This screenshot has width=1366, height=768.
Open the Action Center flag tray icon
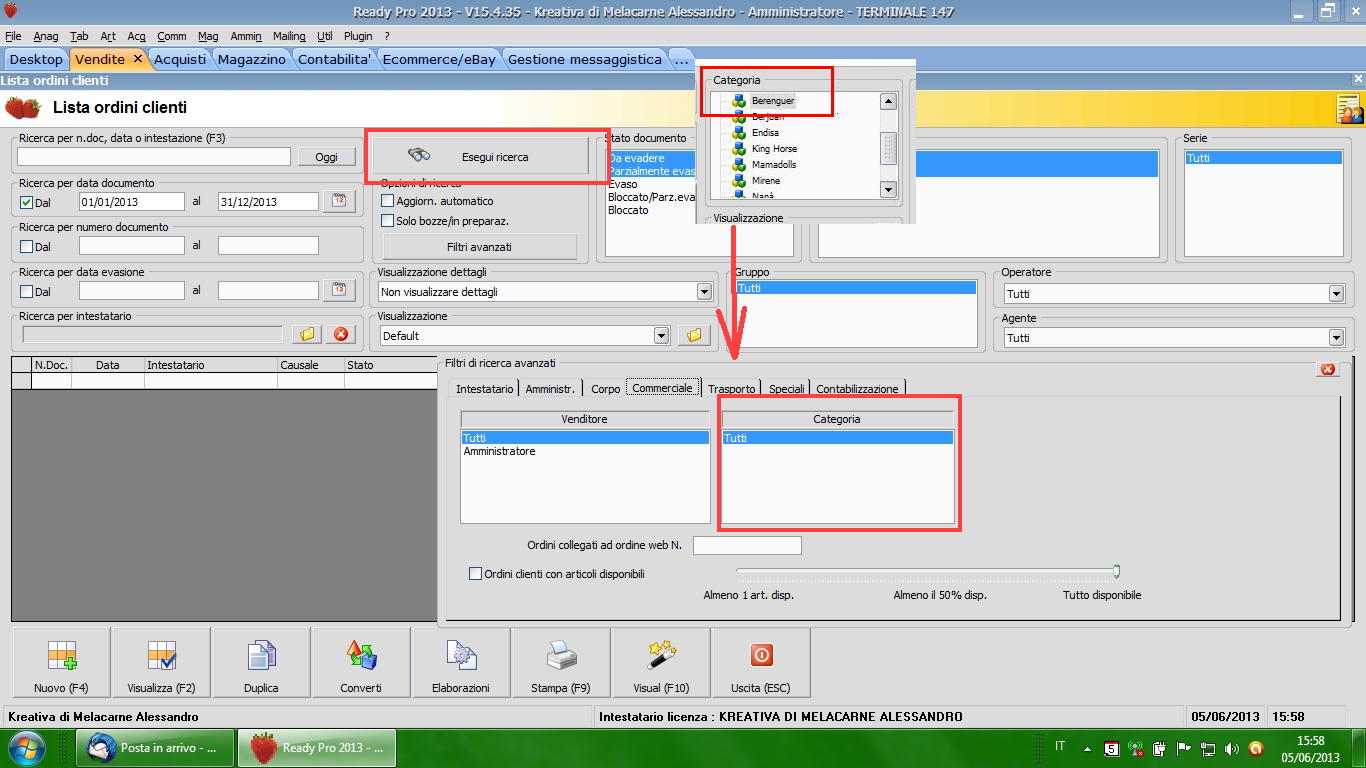click(1183, 748)
